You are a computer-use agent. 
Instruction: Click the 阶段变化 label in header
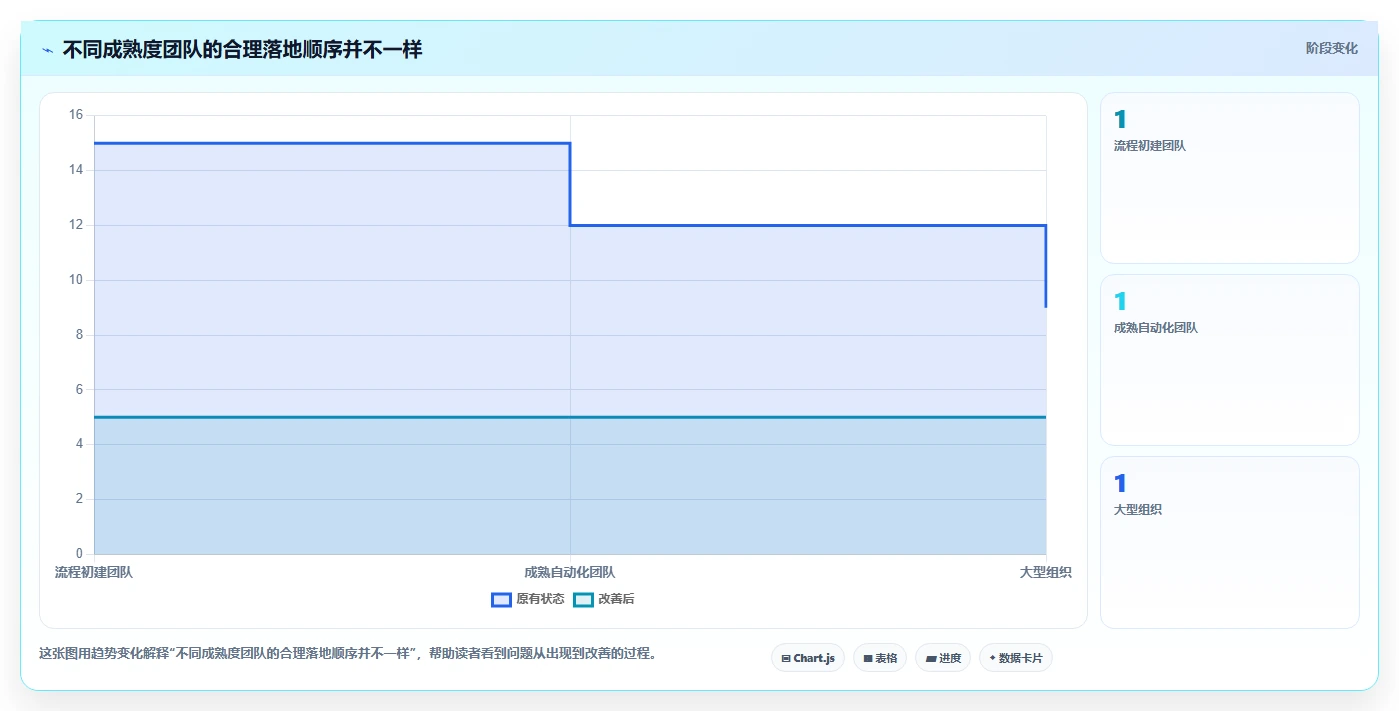[x=1331, y=48]
